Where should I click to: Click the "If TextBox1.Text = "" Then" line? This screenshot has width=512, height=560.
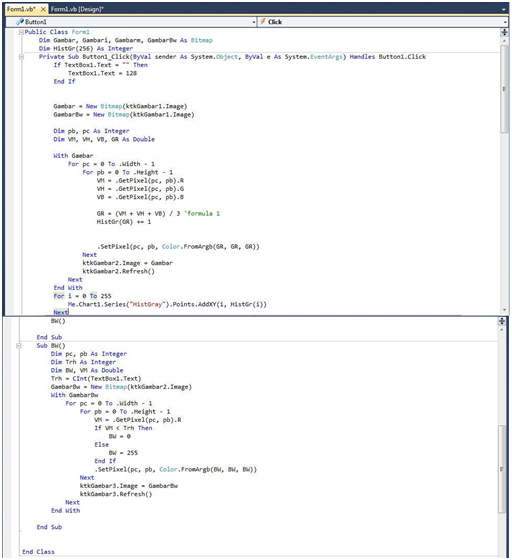[100, 65]
